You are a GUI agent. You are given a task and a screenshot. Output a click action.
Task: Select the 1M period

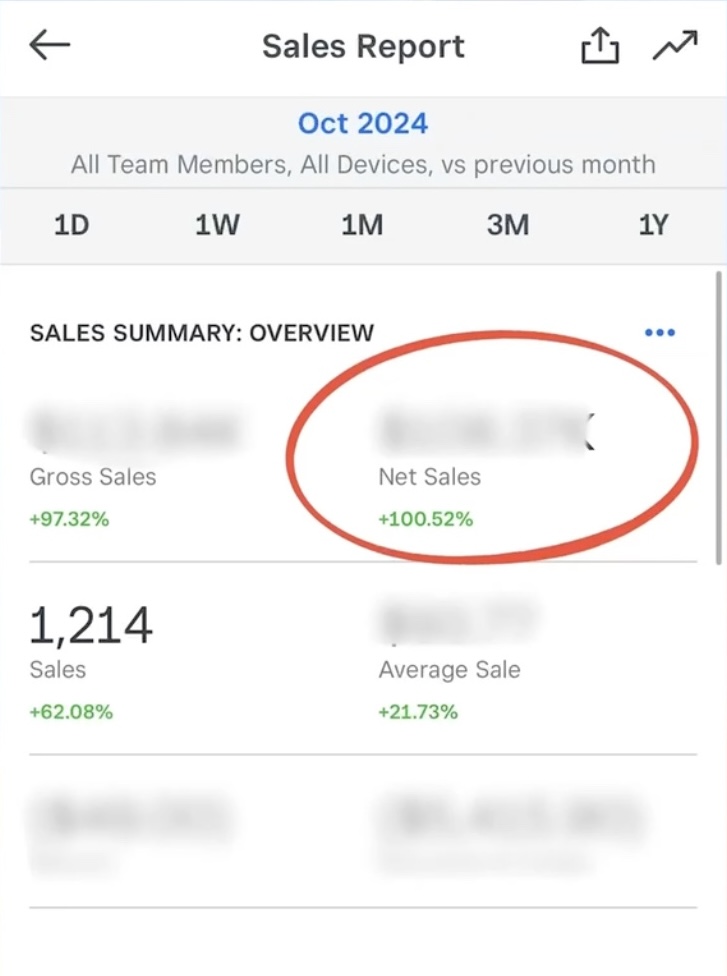362,226
